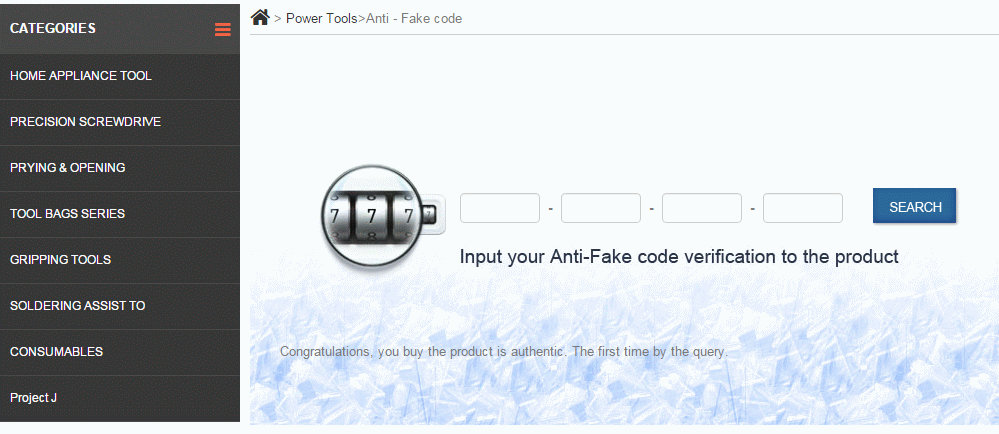This screenshot has height=434, width=999.
Task: Focus the third anti-fake code field
Action: pyautogui.click(x=701, y=208)
